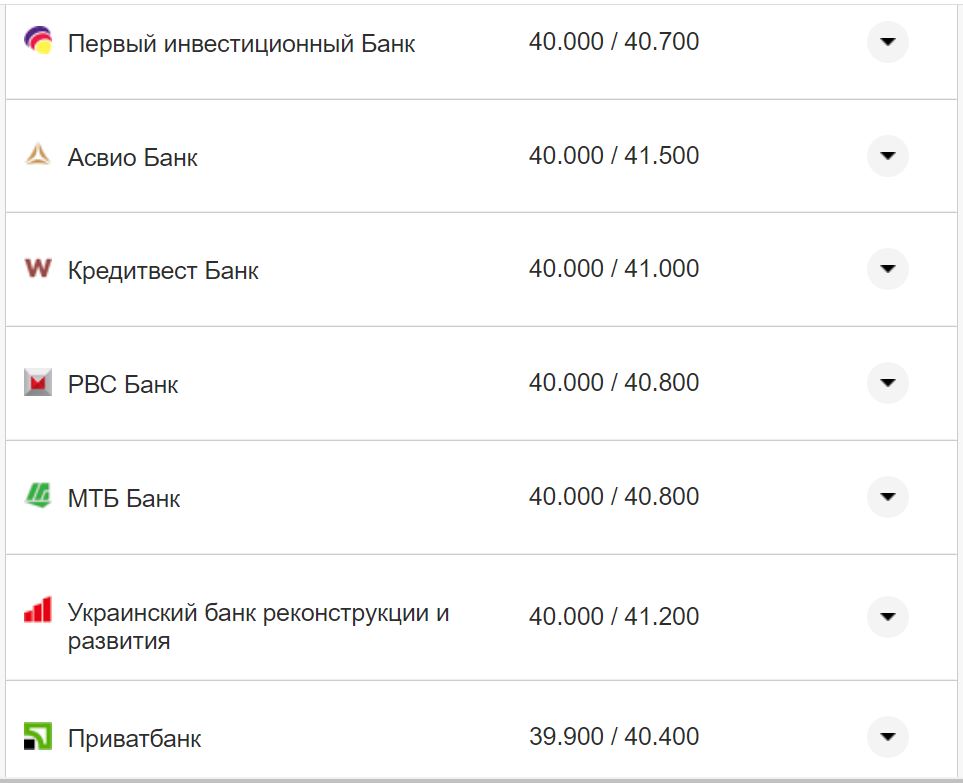963x783 pixels.
Task: Click the rate 40.000 / 41.500 for Асвио Банк
Action: point(616,156)
